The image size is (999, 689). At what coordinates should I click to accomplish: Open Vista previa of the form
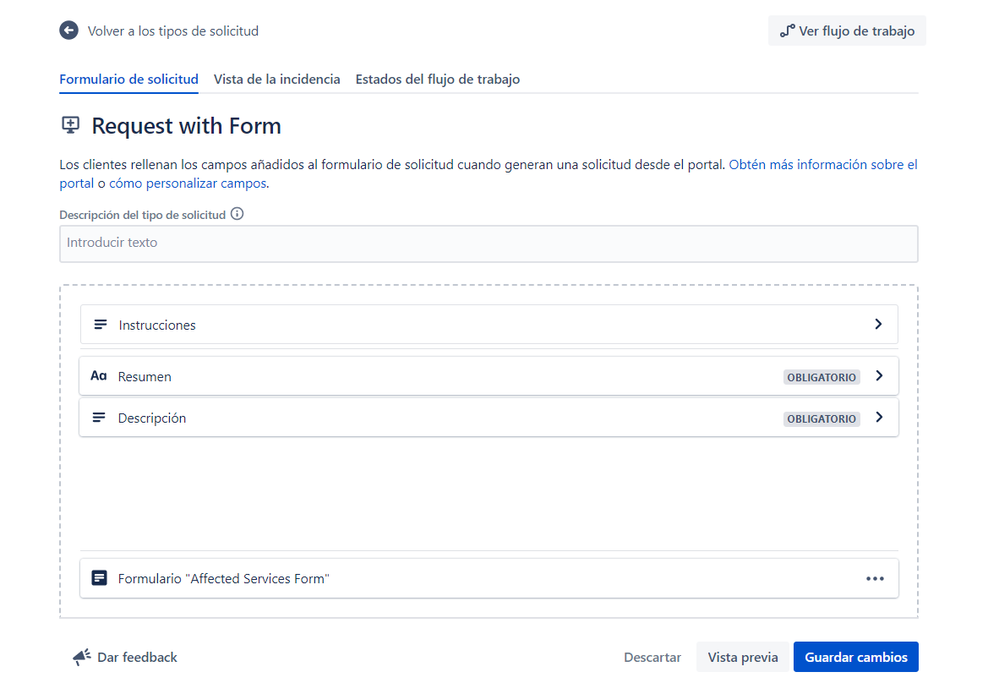click(742, 657)
